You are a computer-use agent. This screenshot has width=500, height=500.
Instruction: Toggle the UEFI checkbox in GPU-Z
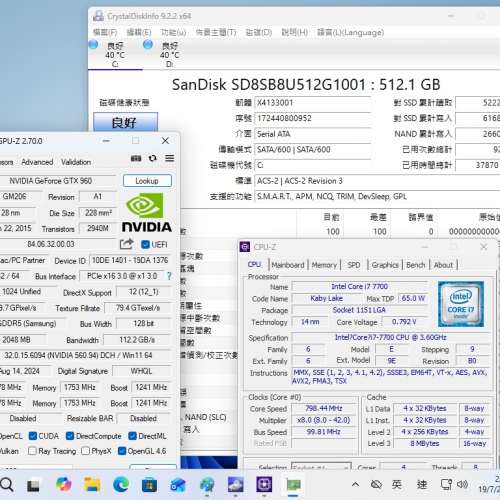145,245
